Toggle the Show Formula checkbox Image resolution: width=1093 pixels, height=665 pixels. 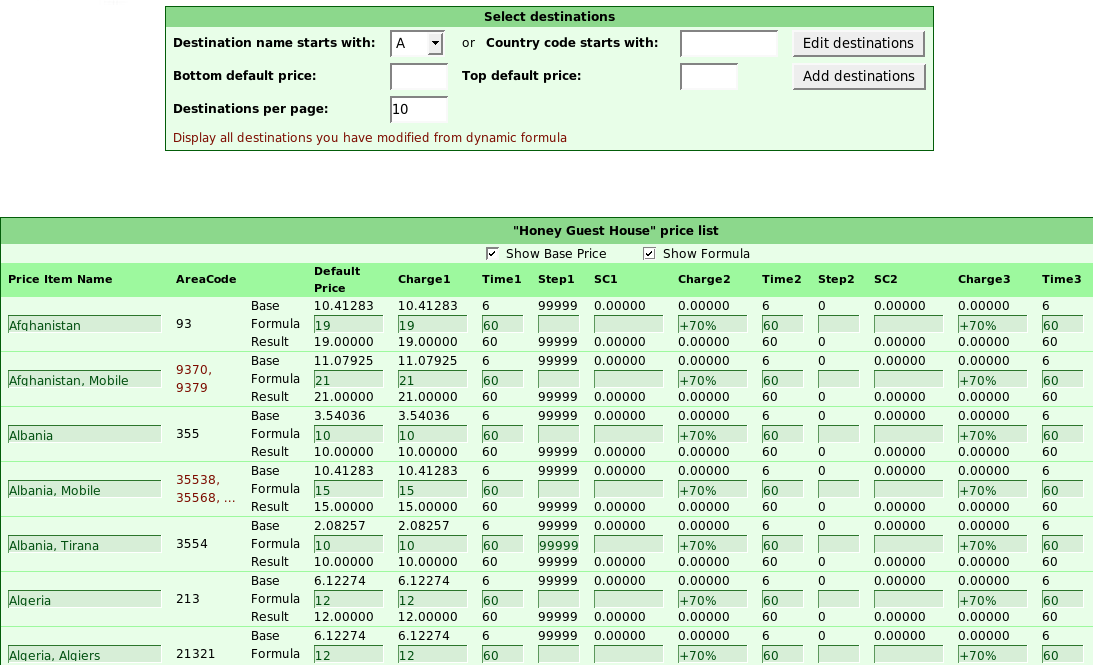(x=649, y=254)
